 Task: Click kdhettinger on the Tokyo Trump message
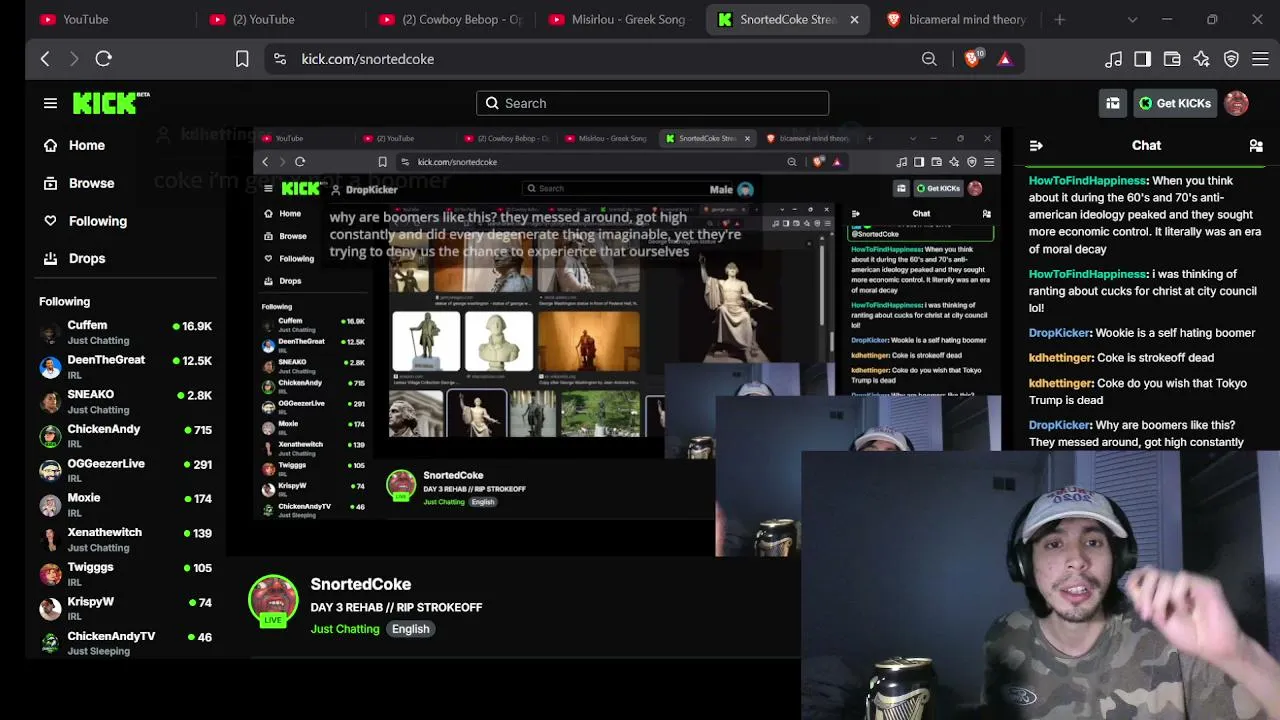(x=1061, y=383)
